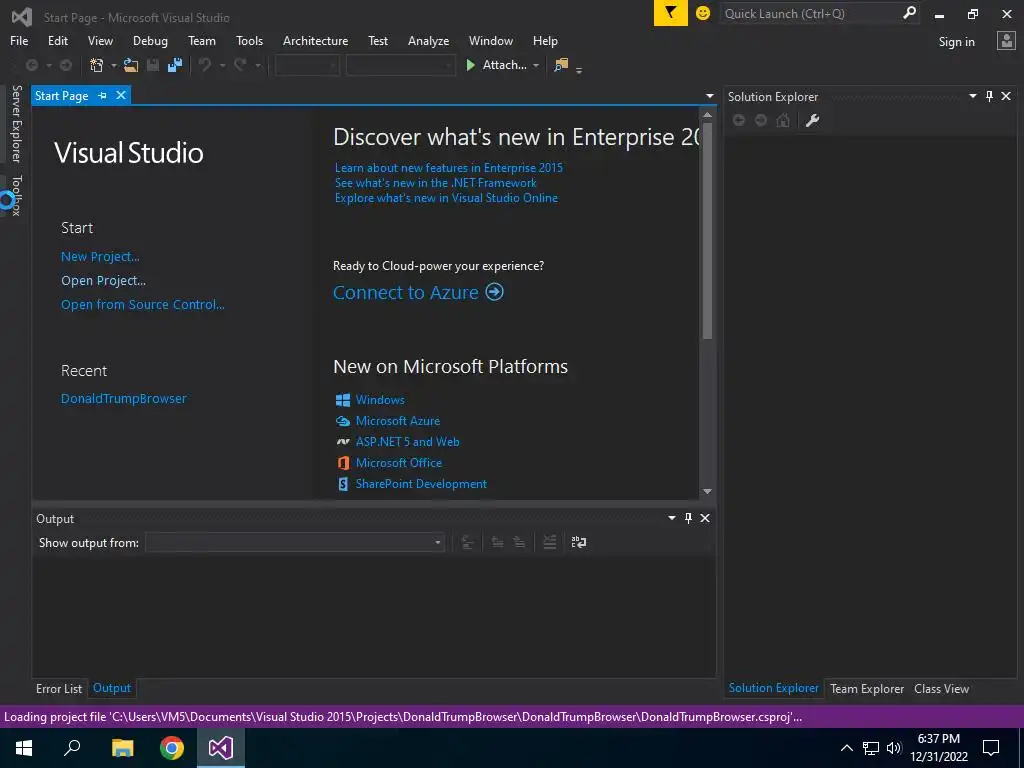Viewport: 1024px width, 768px height.
Task: Click Open from Source Control link
Action: coord(143,305)
